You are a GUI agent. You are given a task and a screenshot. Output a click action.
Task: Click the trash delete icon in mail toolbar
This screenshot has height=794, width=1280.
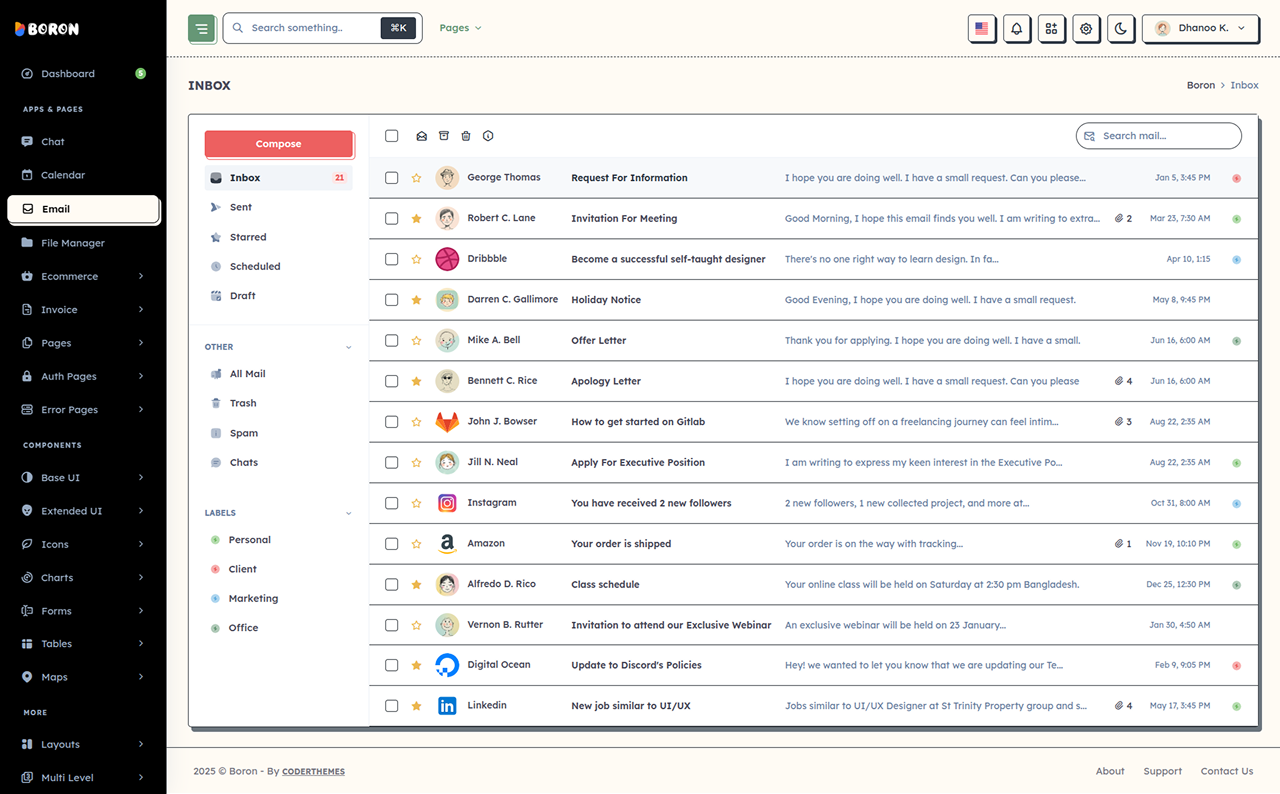pos(466,136)
